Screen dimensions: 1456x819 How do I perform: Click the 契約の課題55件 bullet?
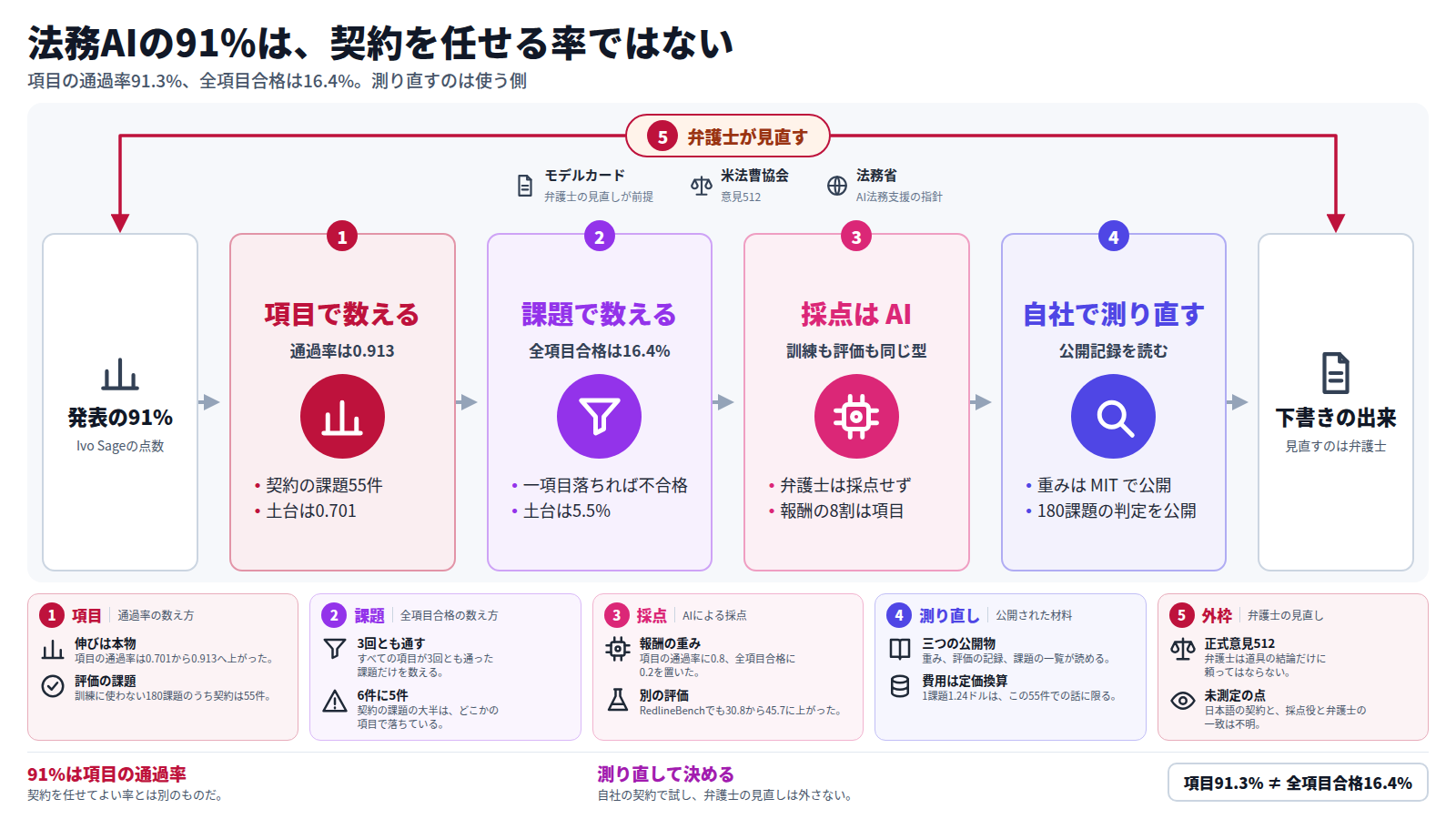[x=324, y=485]
